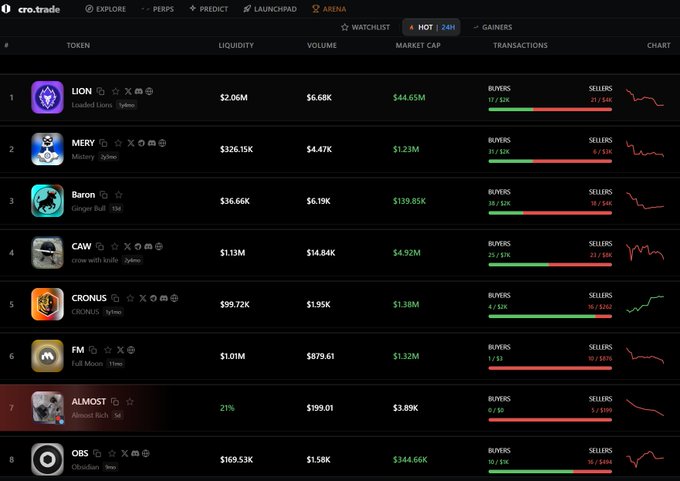Screen dimensions: 680x481
Task: Click the LION buyers/sellers ratio bar
Action: pos(550,109)
